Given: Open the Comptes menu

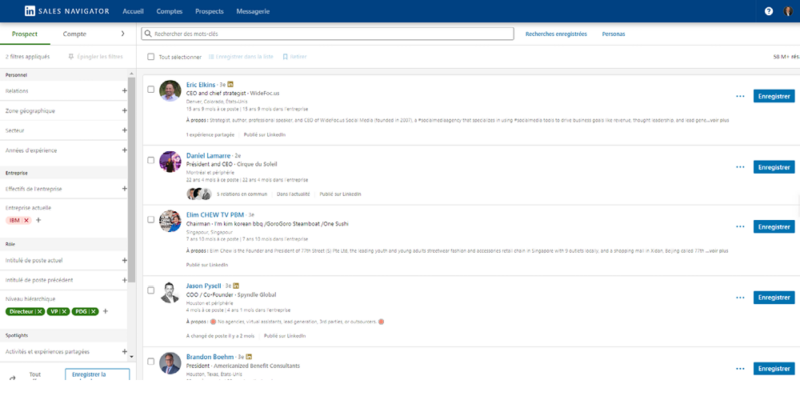Looking at the screenshot, I should 169,11.
